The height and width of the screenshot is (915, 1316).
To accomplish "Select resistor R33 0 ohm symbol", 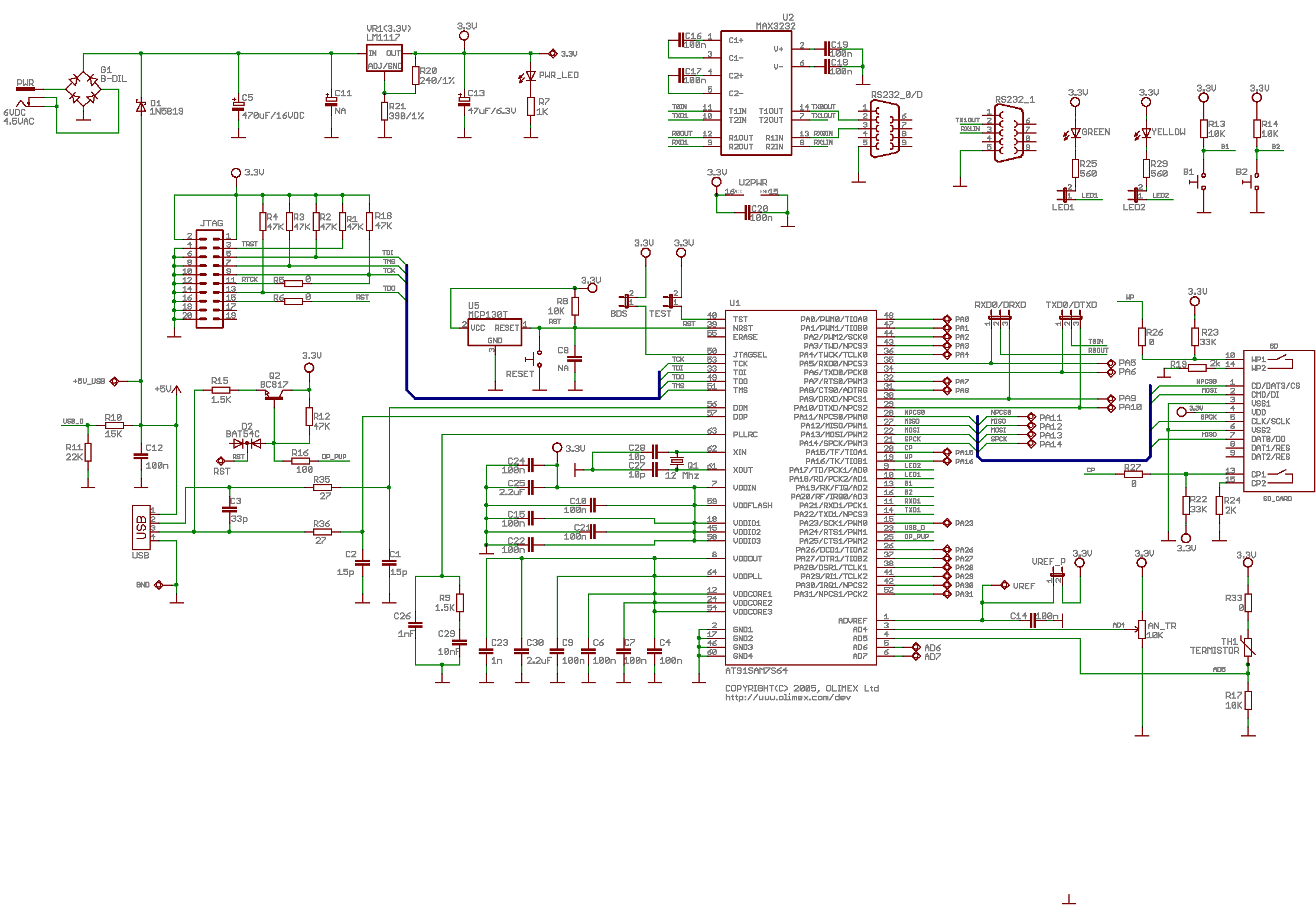I will 1248,603.
